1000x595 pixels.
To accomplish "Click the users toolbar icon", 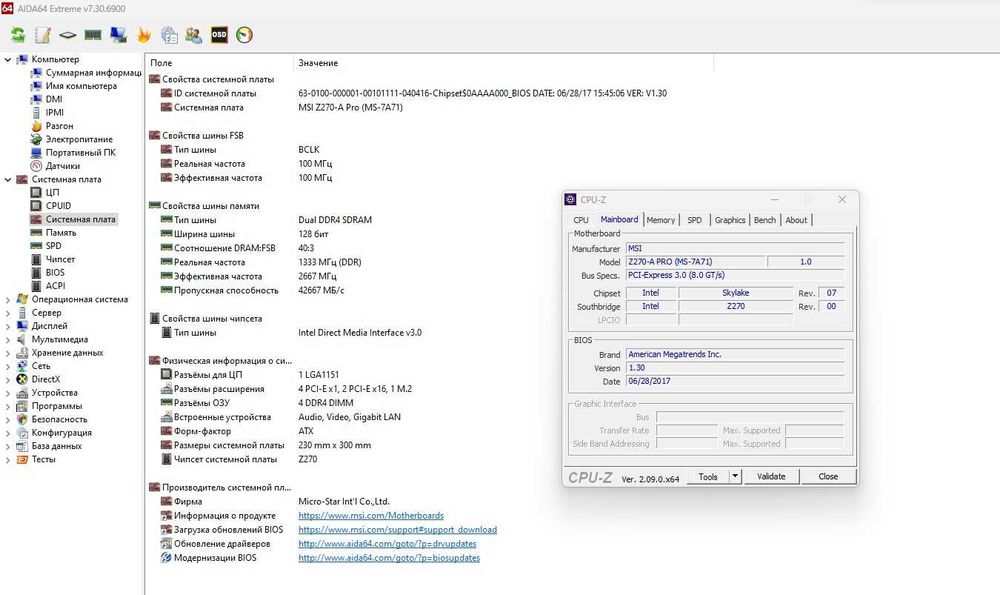I will coord(194,35).
